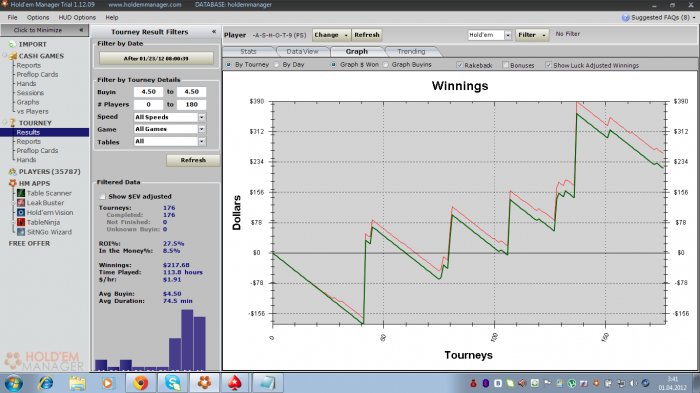700x393 pixels.
Task: Click the Import section icon
Action: click(12, 44)
